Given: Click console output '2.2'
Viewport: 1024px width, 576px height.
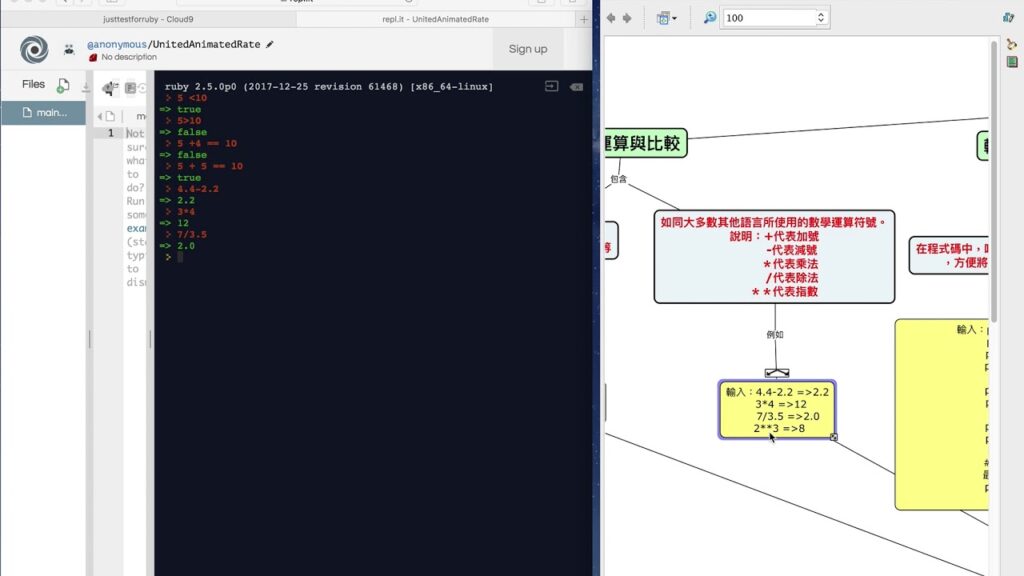Looking at the screenshot, I should (186, 200).
